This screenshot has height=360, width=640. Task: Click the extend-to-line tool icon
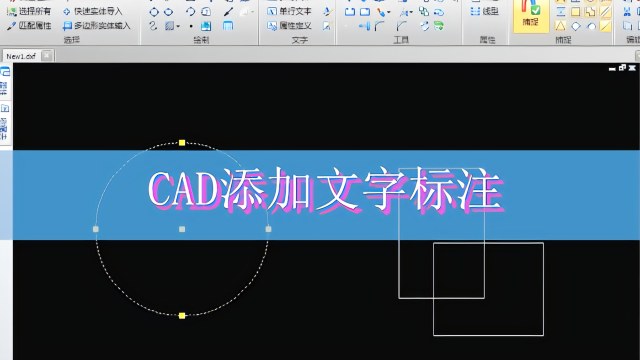click(364, 27)
